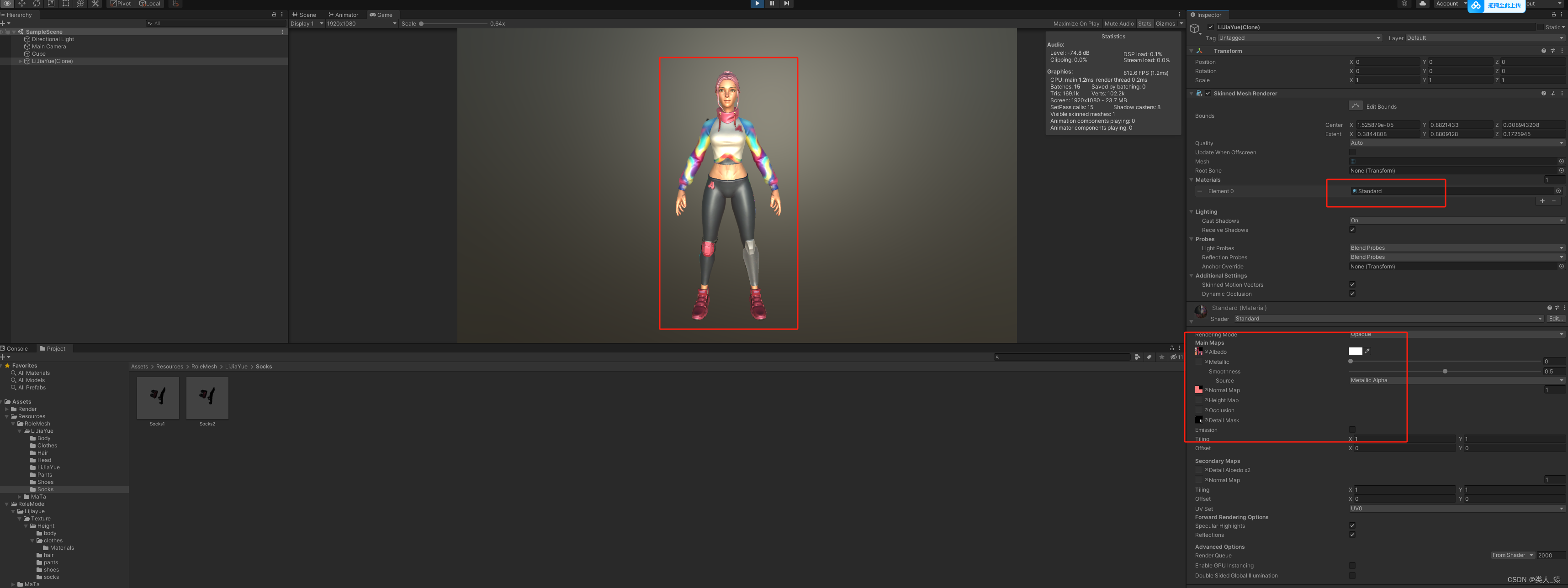Select the Inspector tab
This screenshot has height=588, width=1568.
(x=1207, y=15)
